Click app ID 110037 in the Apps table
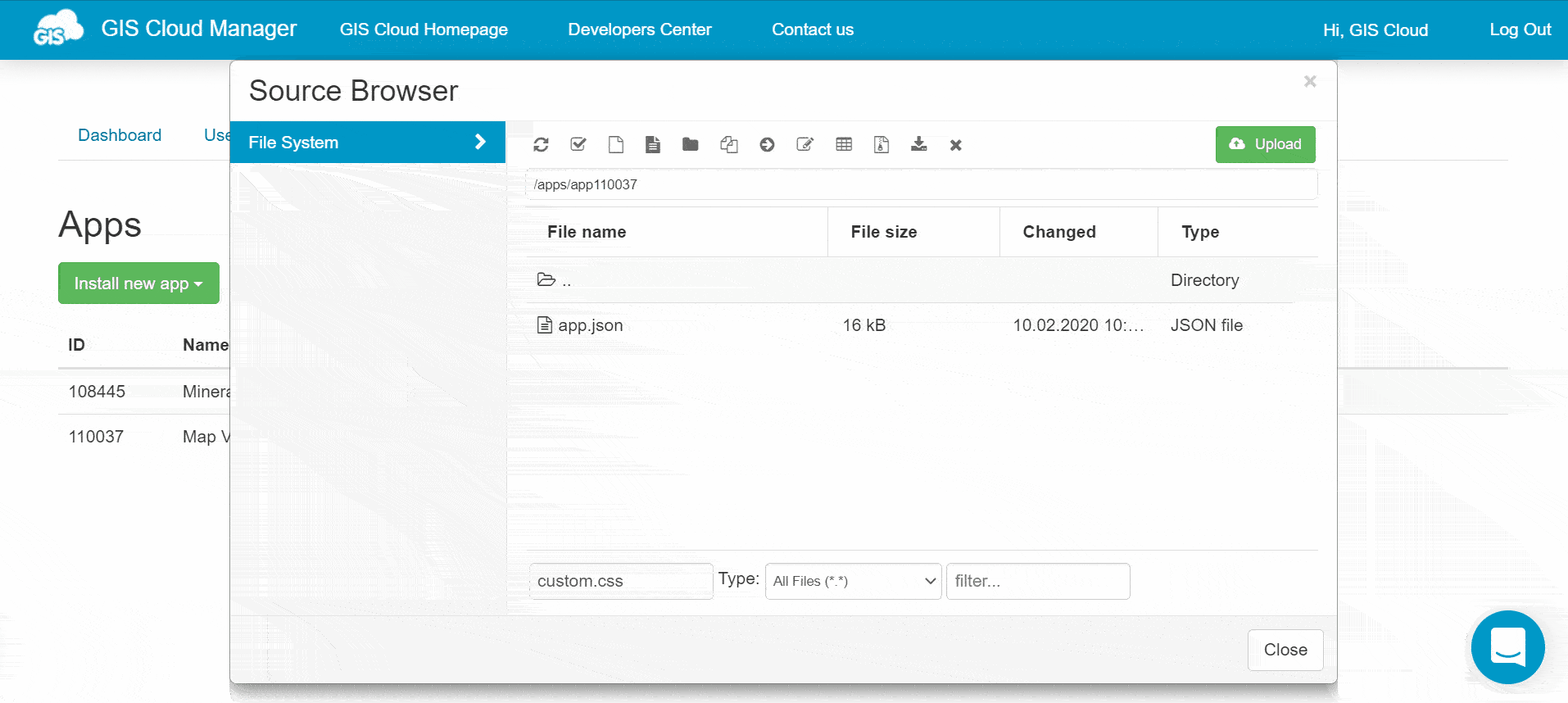 (96, 437)
